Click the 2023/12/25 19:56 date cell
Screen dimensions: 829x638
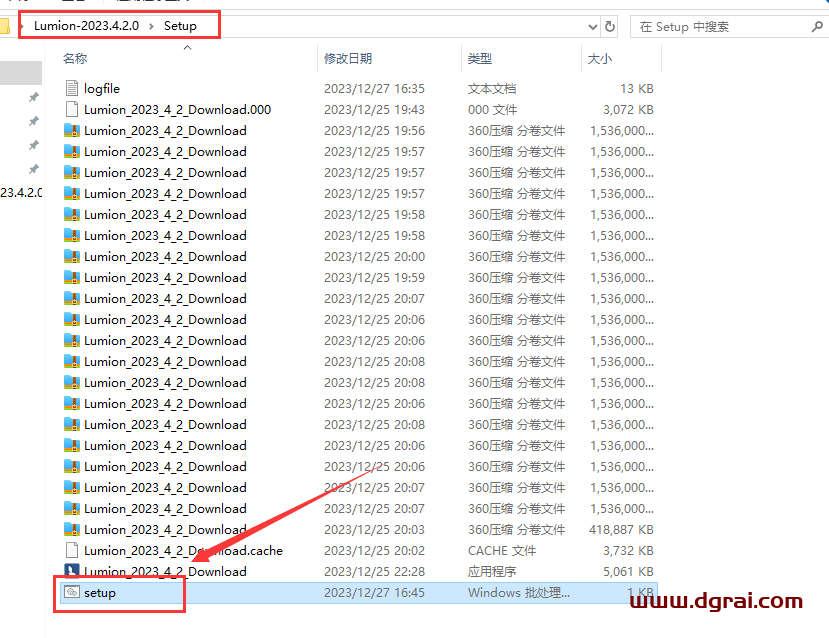tap(374, 131)
